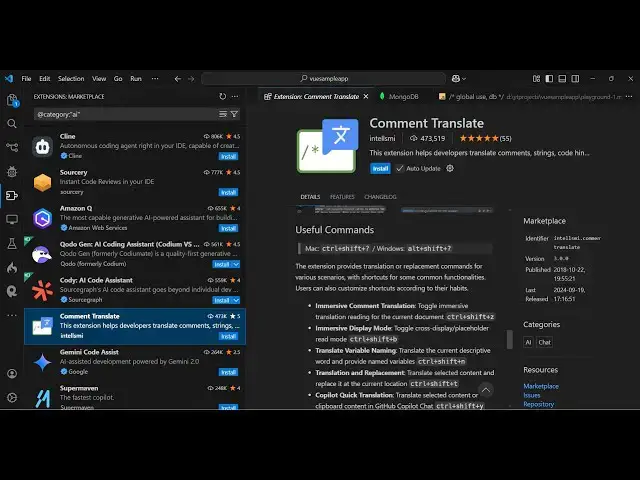Install Cody AI Code Assistant
Image resolution: width=640 pixels, height=480 pixels.
tap(222, 300)
